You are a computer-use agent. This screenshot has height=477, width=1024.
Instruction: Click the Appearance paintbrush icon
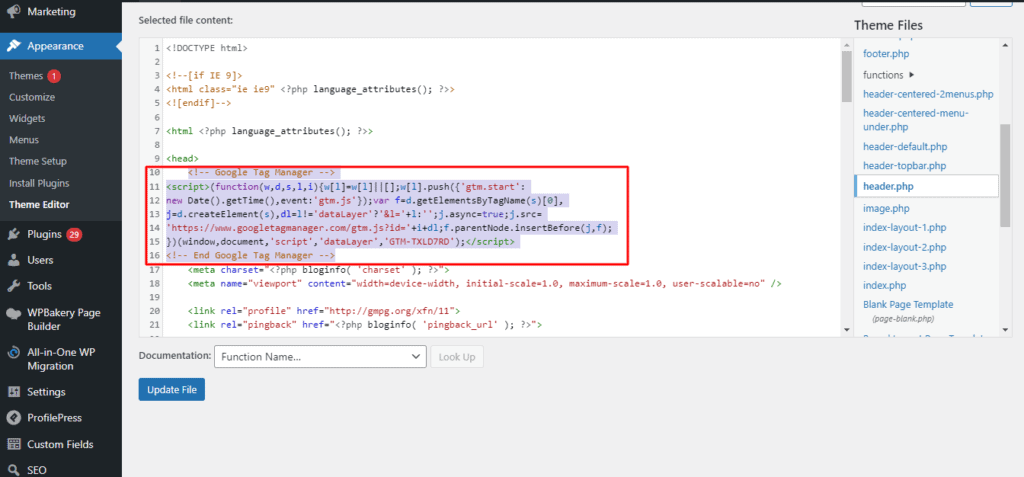[x=13, y=46]
